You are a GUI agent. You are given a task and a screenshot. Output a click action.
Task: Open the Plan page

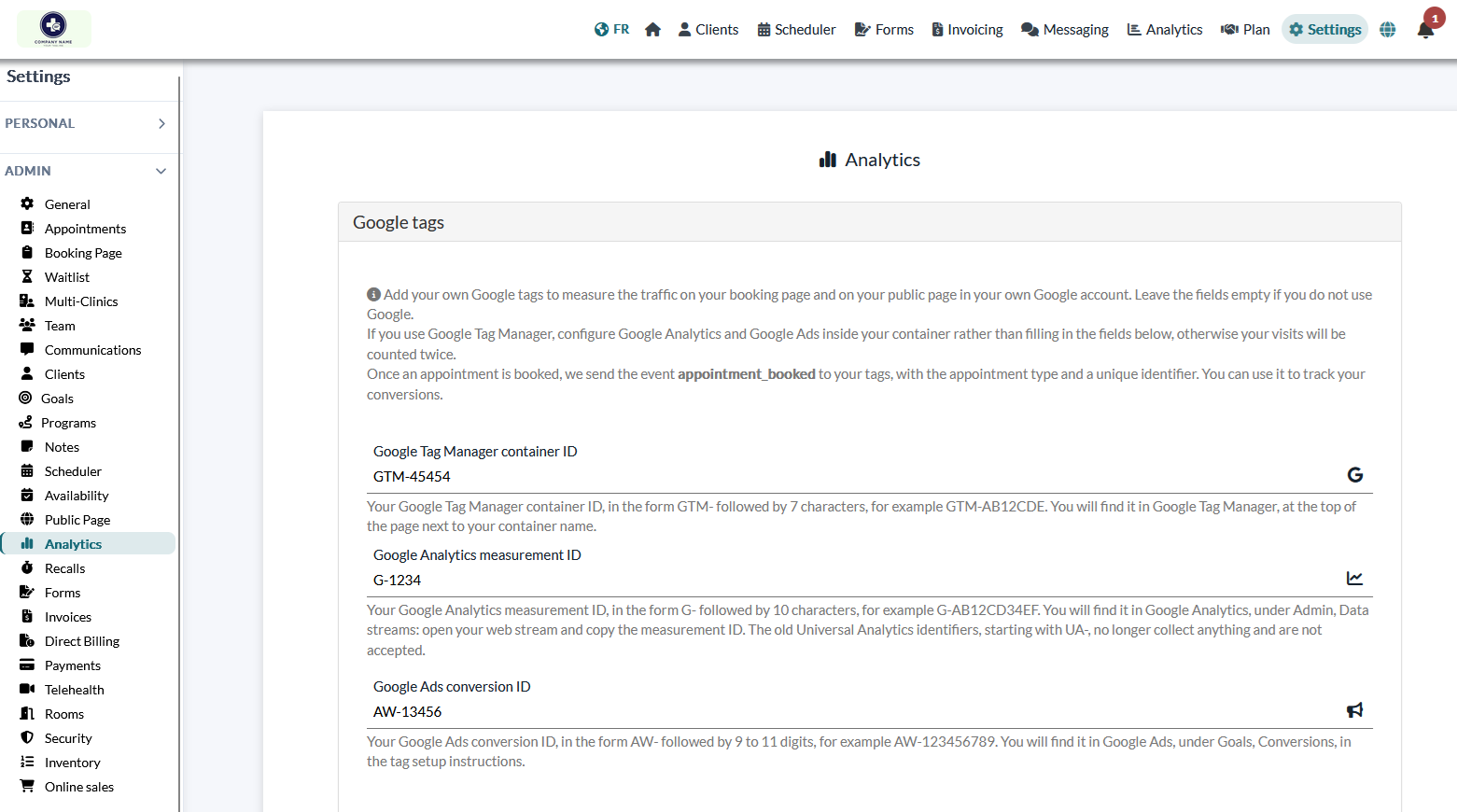pyautogui.click(x=1246, y=29)
